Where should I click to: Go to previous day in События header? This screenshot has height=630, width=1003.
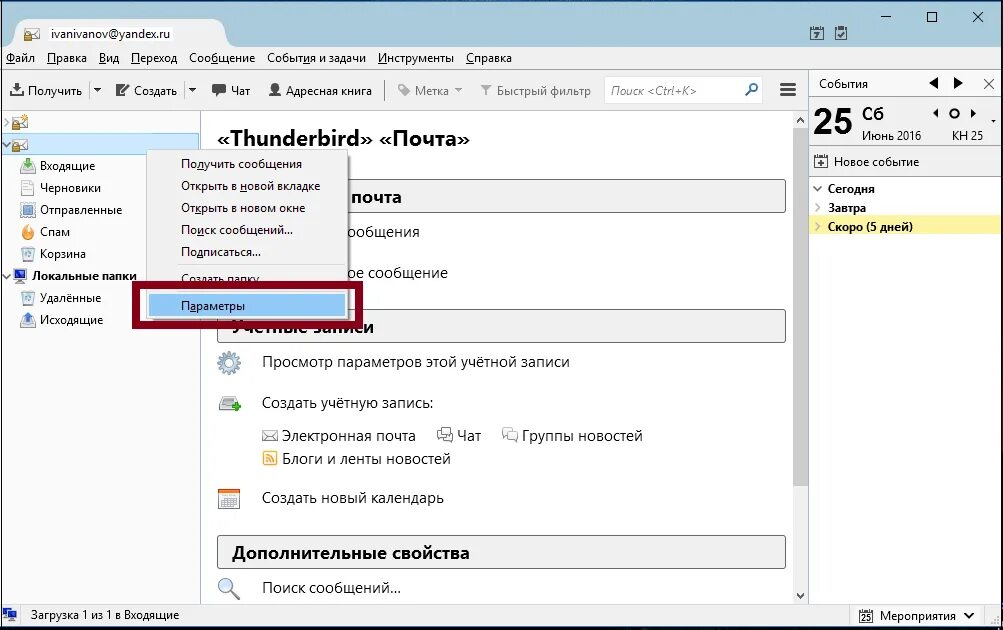934,83
